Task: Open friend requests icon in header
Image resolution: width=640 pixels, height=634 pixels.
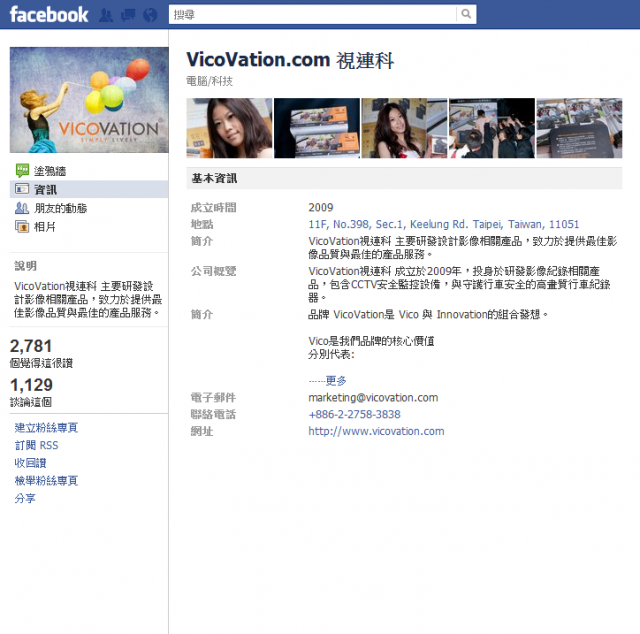Action: pyautogui.click(x=106, y=15)
